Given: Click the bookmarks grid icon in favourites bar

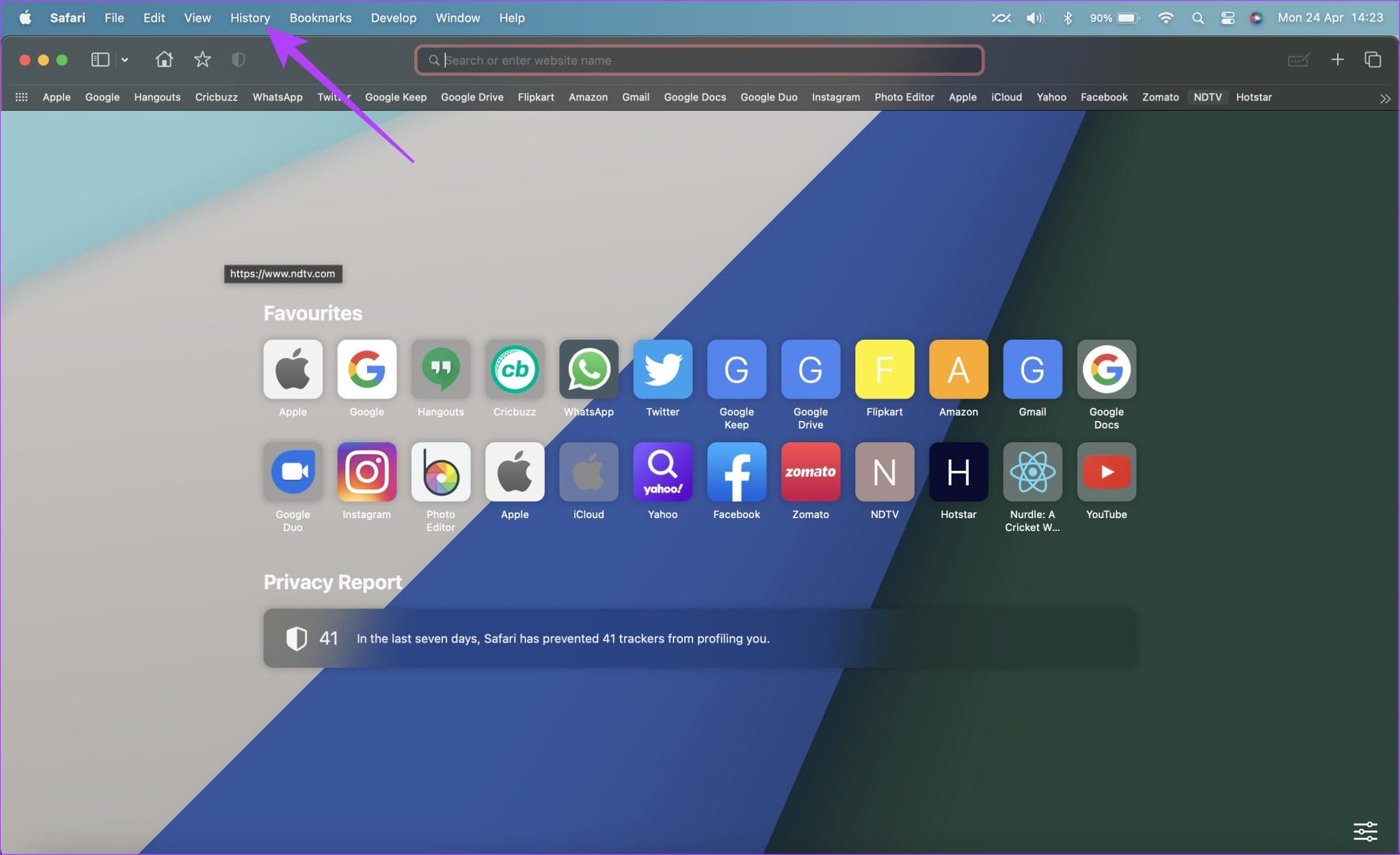Looking at the screenshot, I should click(21, 97).
